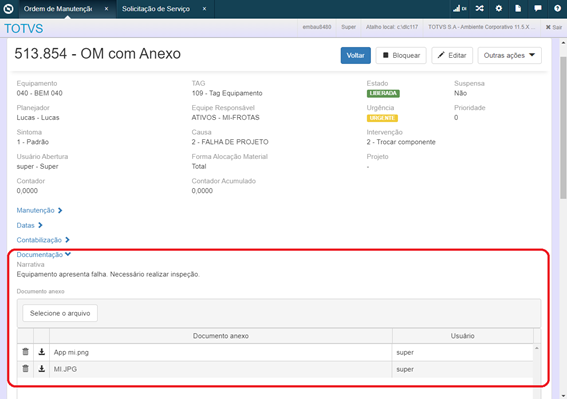Click the Usuário column header
Viewport: 567px width, 399px height.
462,336
